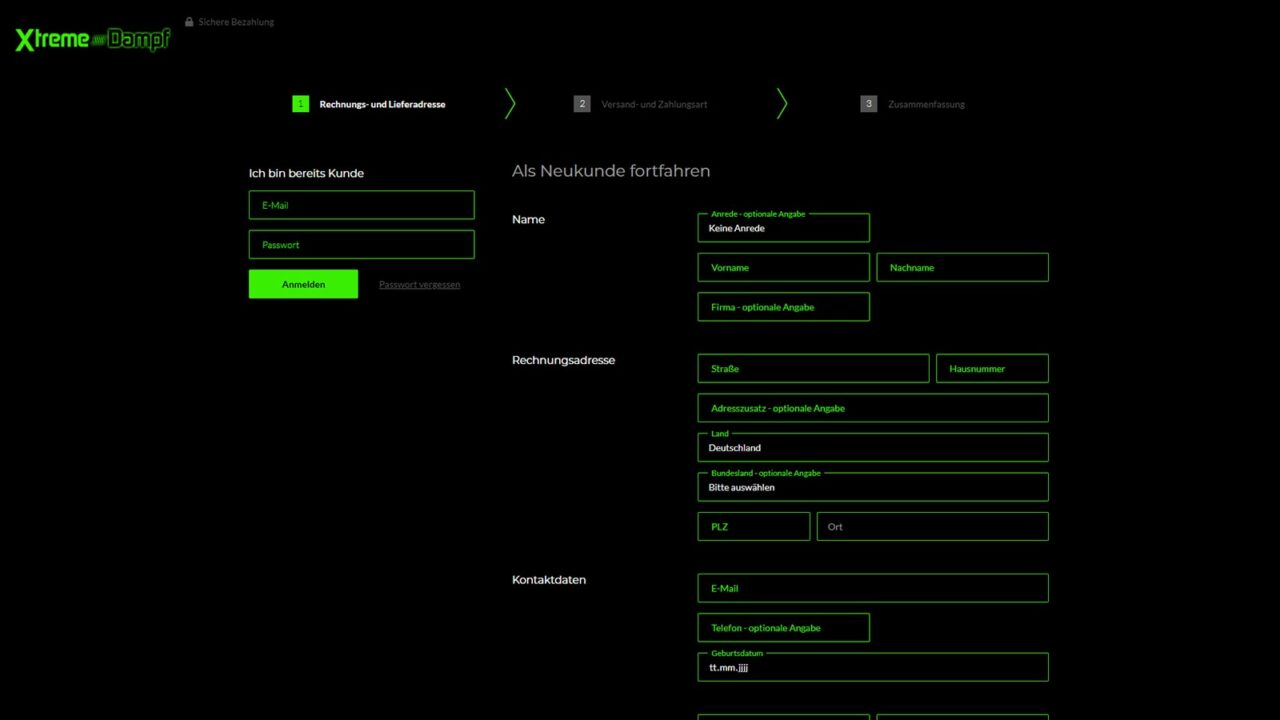Select the Straße input field

coord(813,368)
